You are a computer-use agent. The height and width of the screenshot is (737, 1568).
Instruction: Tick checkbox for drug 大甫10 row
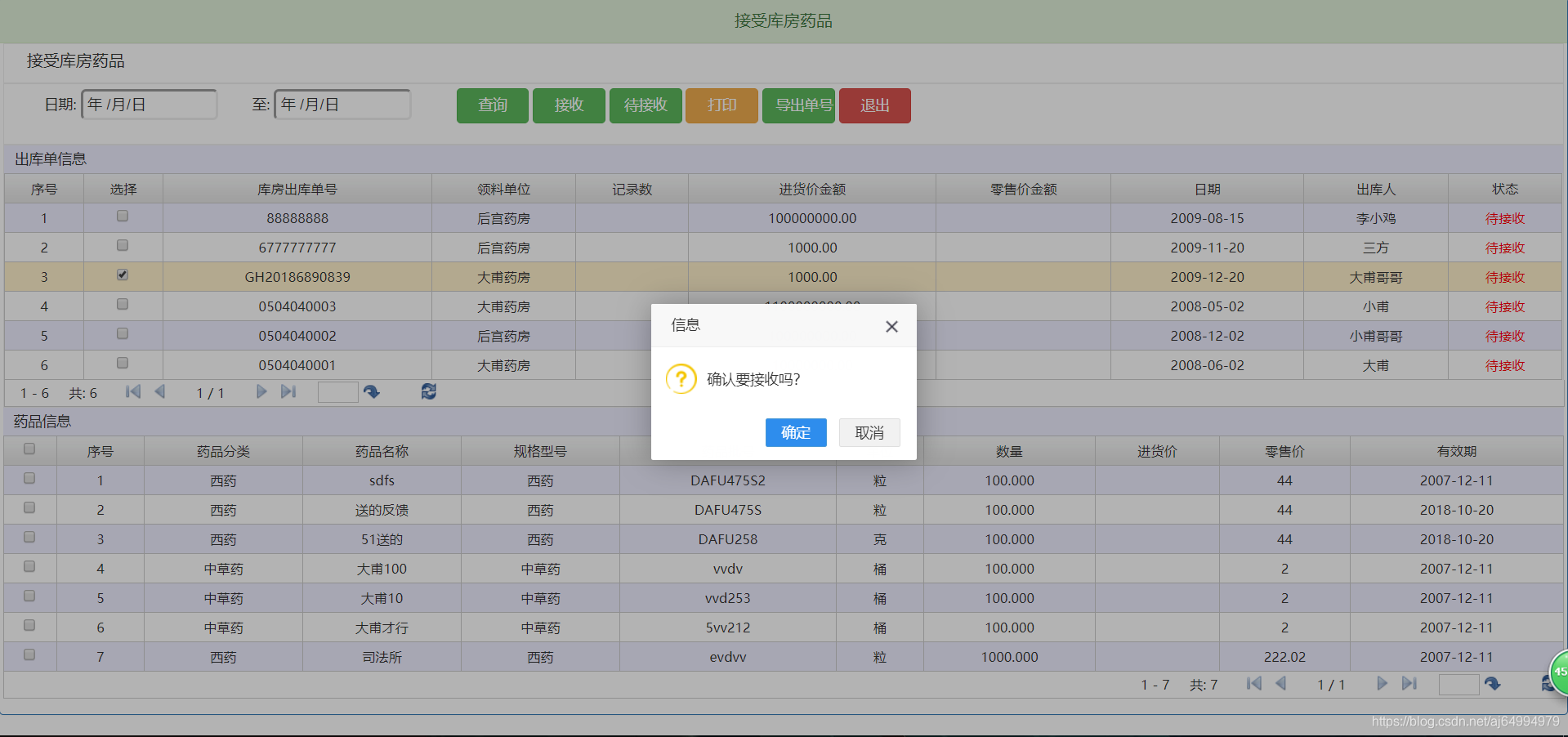pyautogui.click(x=29, y=596)
